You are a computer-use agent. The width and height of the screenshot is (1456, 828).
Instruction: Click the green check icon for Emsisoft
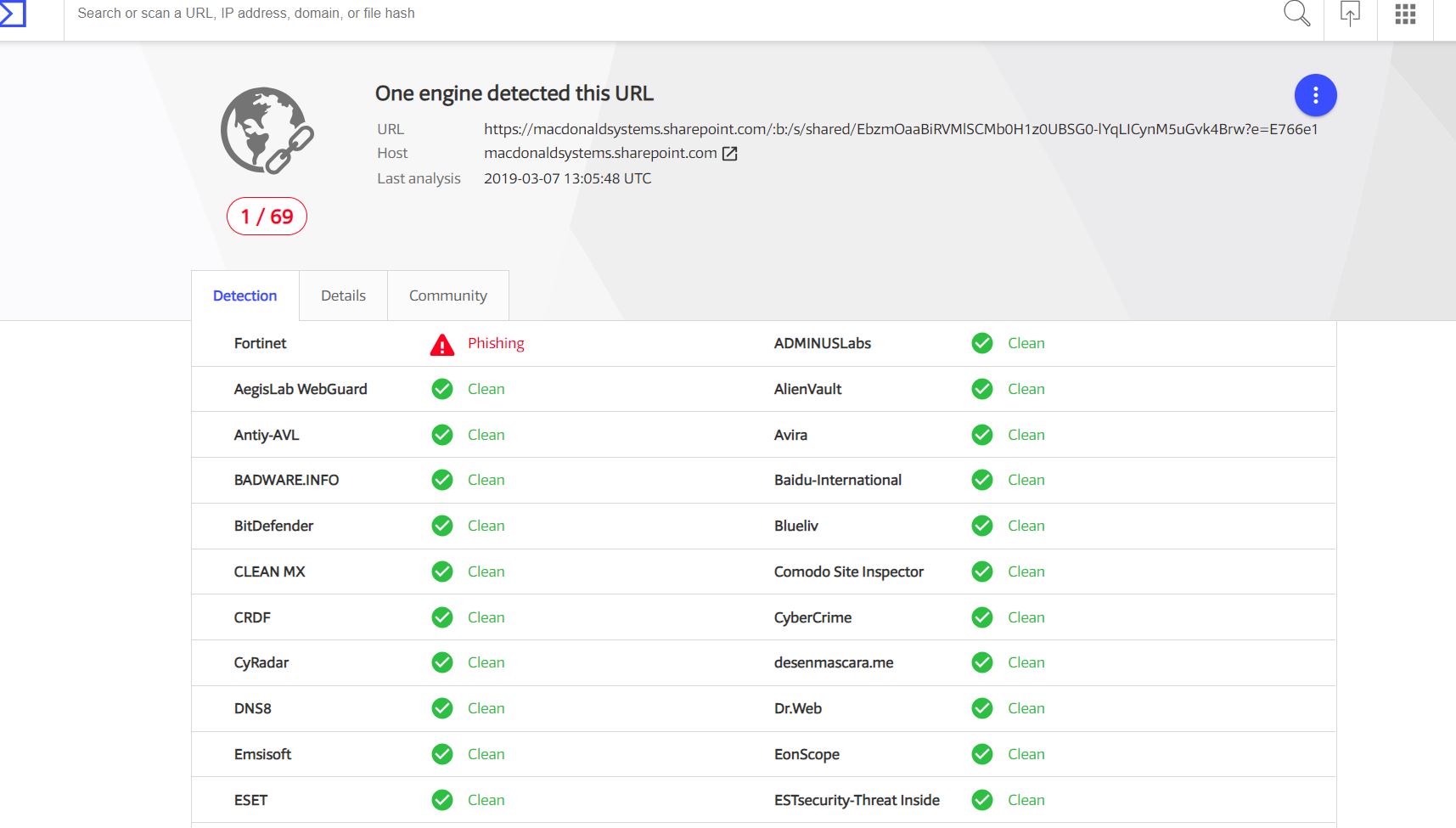coord(442,754)
